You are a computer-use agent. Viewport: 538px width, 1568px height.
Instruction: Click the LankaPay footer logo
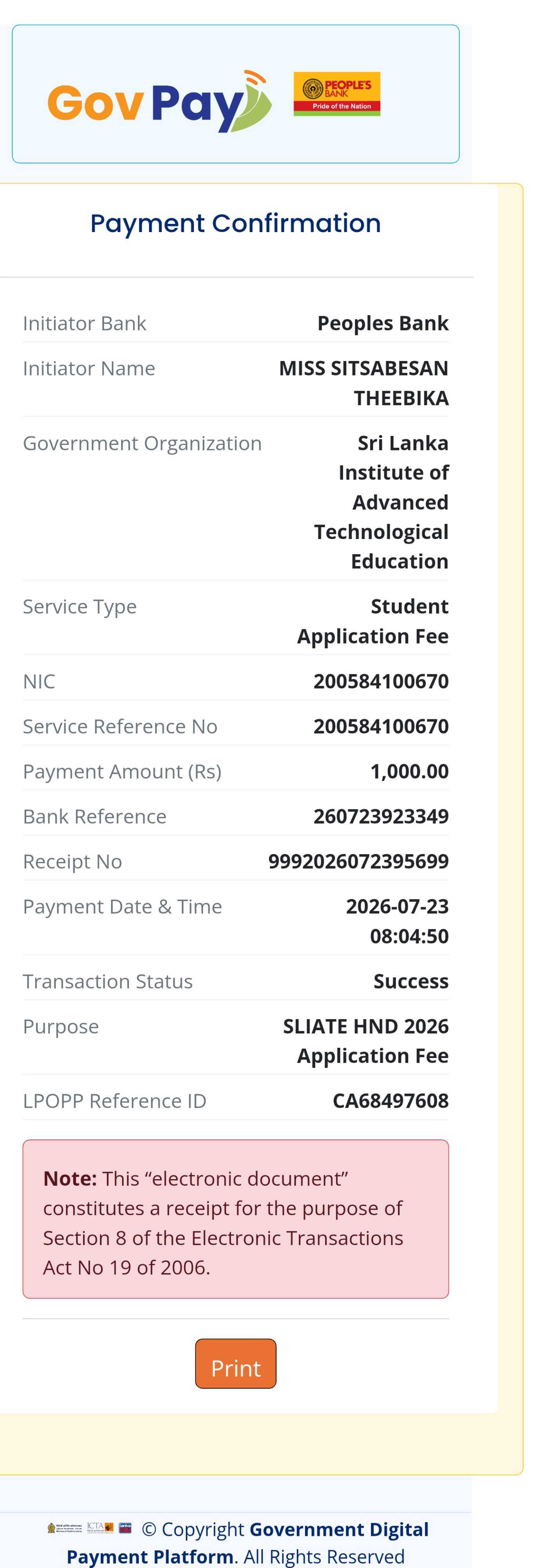(125, 1528)
